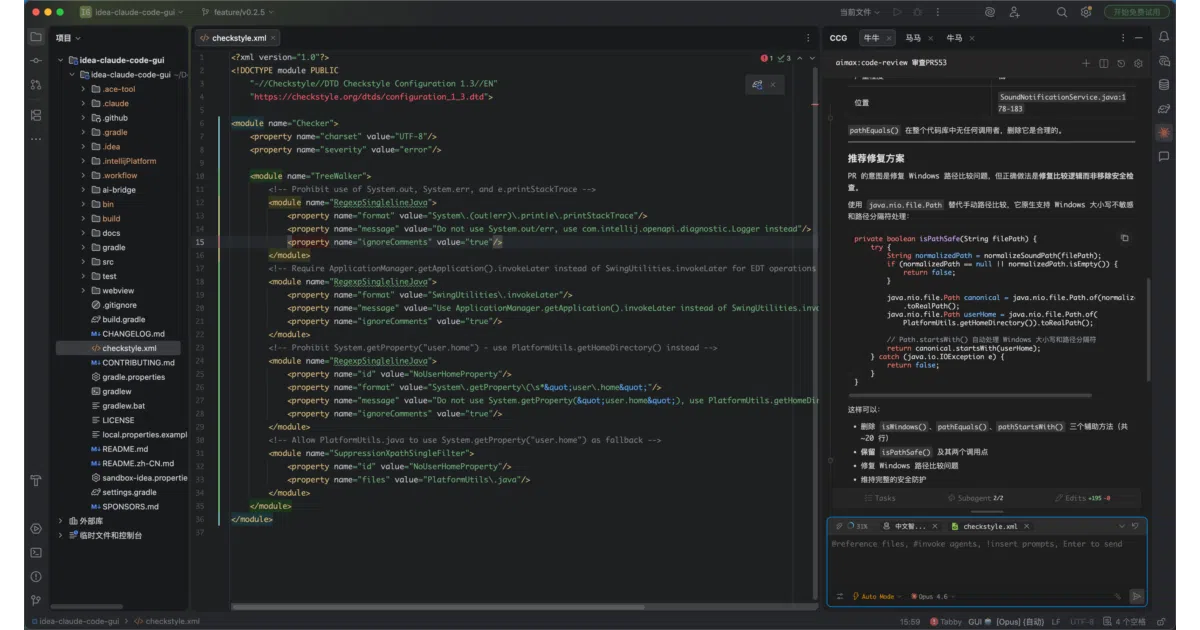This screenshot has height=630, width=1200.
Task: Expand the .github folder
Action: [x=83, y=117]
